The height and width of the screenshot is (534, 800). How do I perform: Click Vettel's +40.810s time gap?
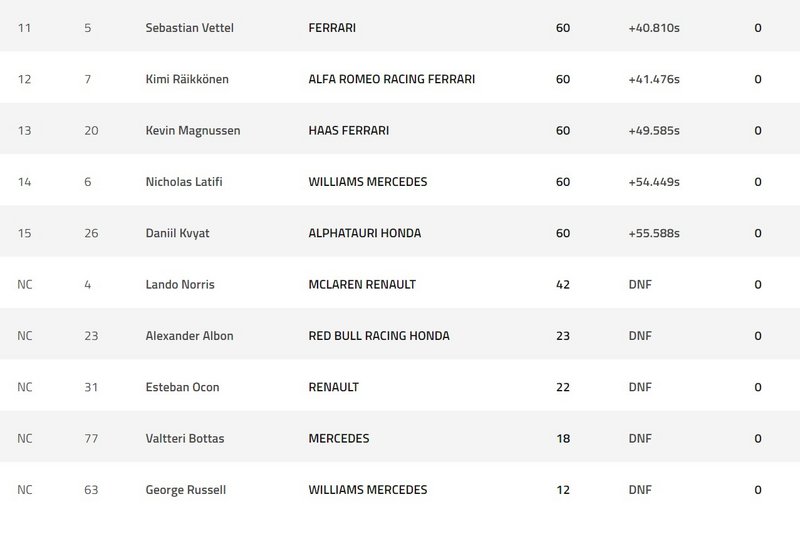pyautogui.click(x=654, y=28)
